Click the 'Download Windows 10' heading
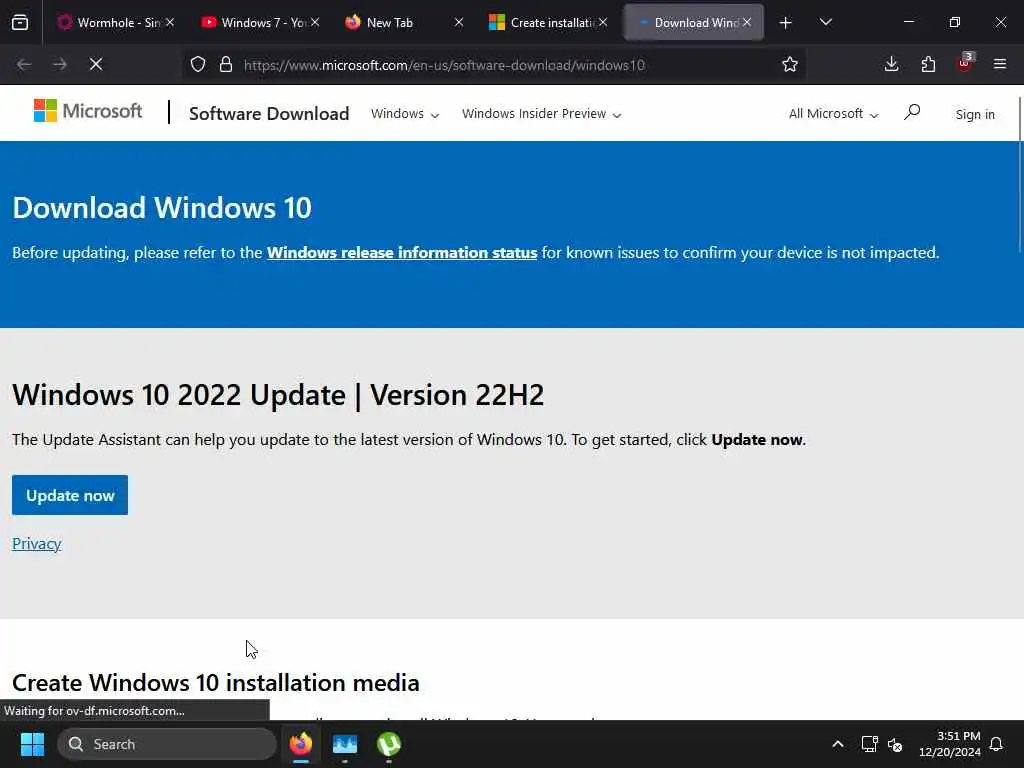Image resolution: width=1024 pixels, height=768 pixels. (x=162, y=208)
